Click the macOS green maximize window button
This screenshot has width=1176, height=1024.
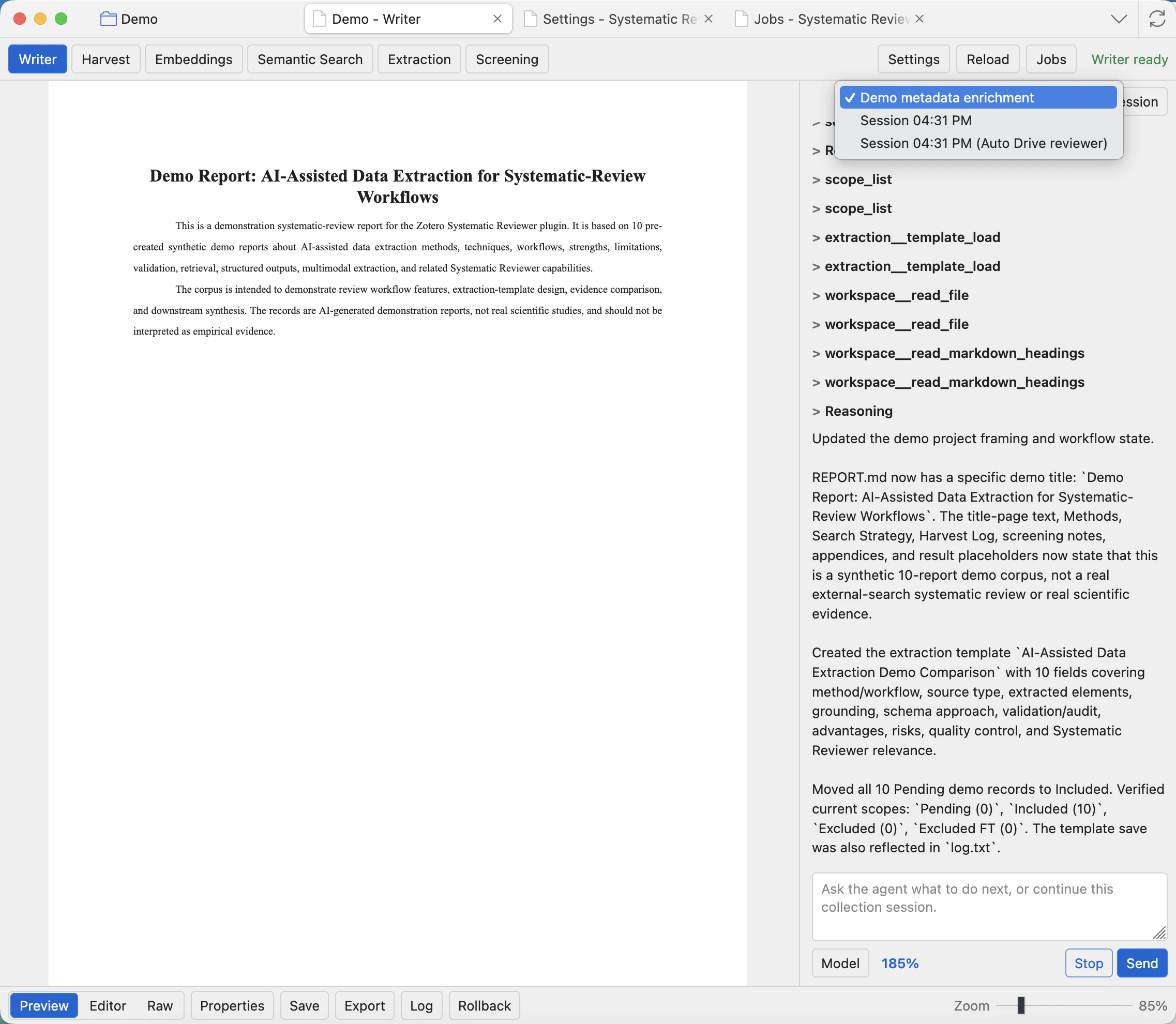[61, 19]
